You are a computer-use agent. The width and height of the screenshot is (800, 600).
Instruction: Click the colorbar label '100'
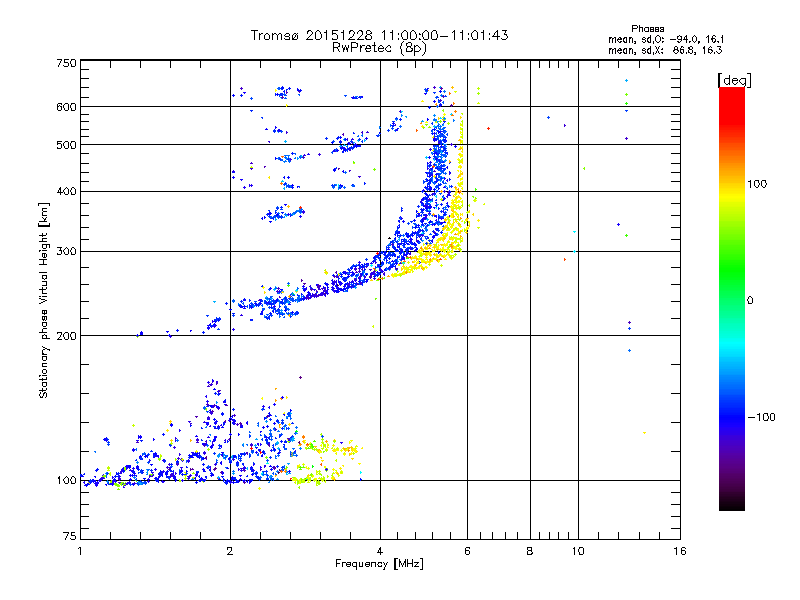coord(757,184)
